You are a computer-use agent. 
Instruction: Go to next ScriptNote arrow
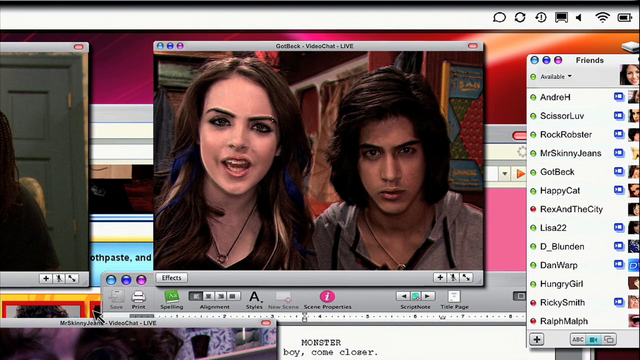428,296
